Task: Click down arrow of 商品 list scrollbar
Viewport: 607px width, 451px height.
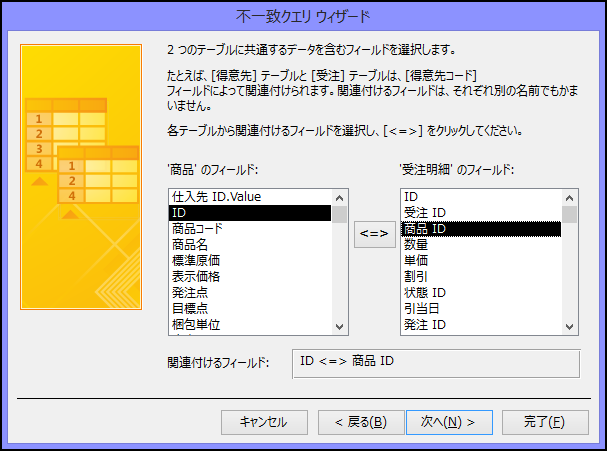Action: click(340, 326)
